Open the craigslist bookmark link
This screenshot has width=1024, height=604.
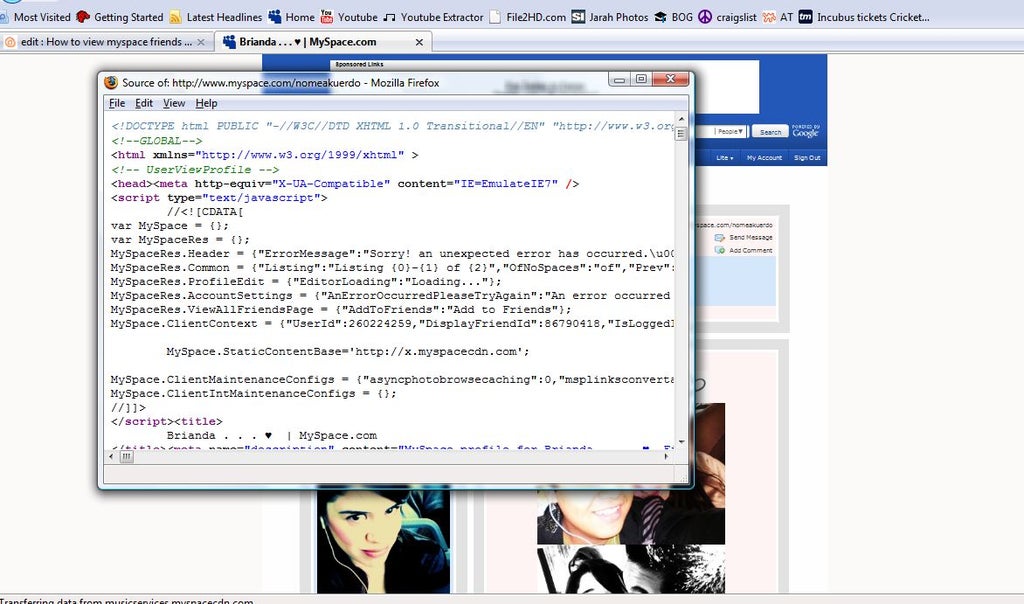click(737, 17)
